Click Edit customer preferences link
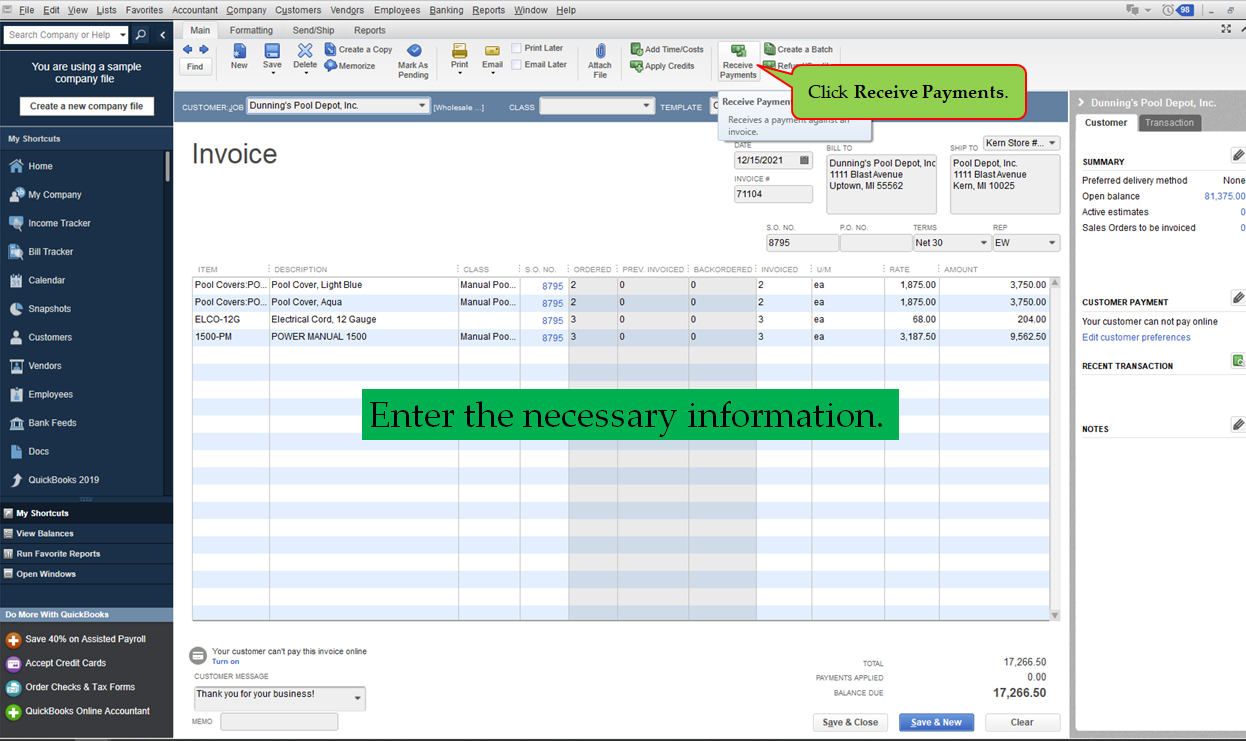 [1136, 338]
